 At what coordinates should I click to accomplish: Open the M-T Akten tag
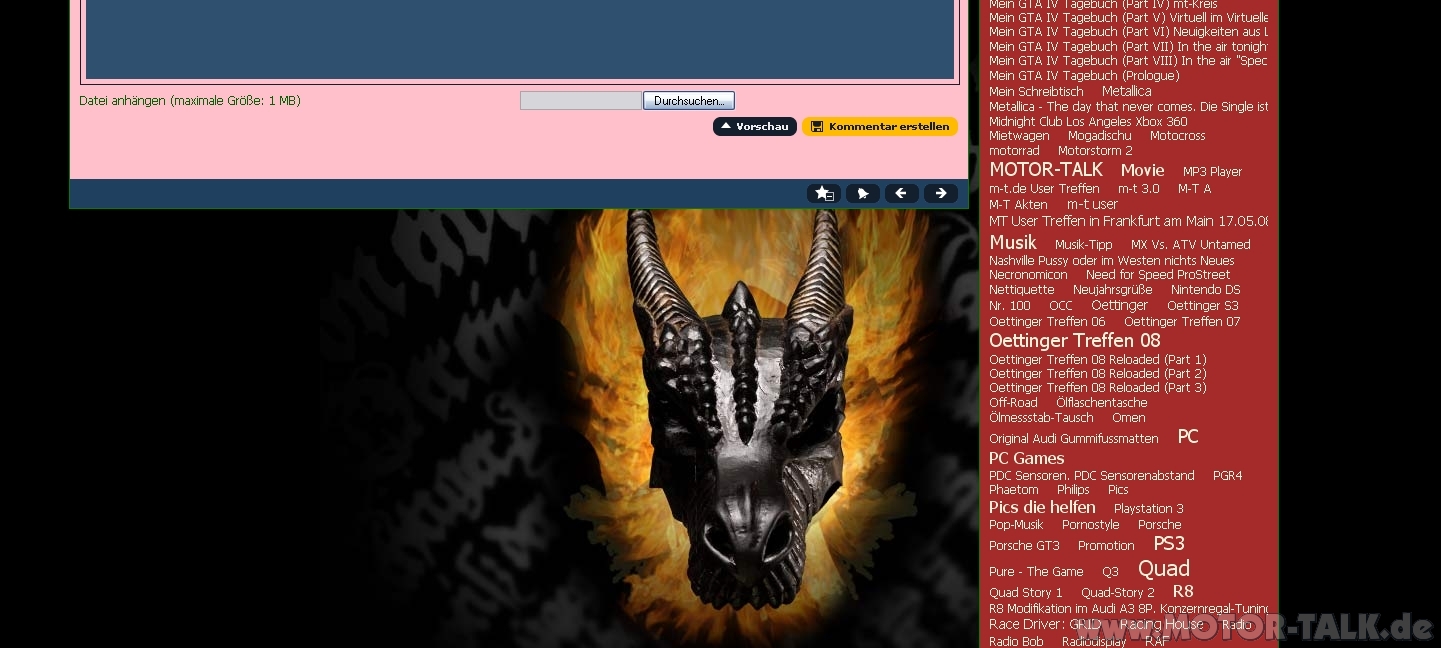point(1018,205)
